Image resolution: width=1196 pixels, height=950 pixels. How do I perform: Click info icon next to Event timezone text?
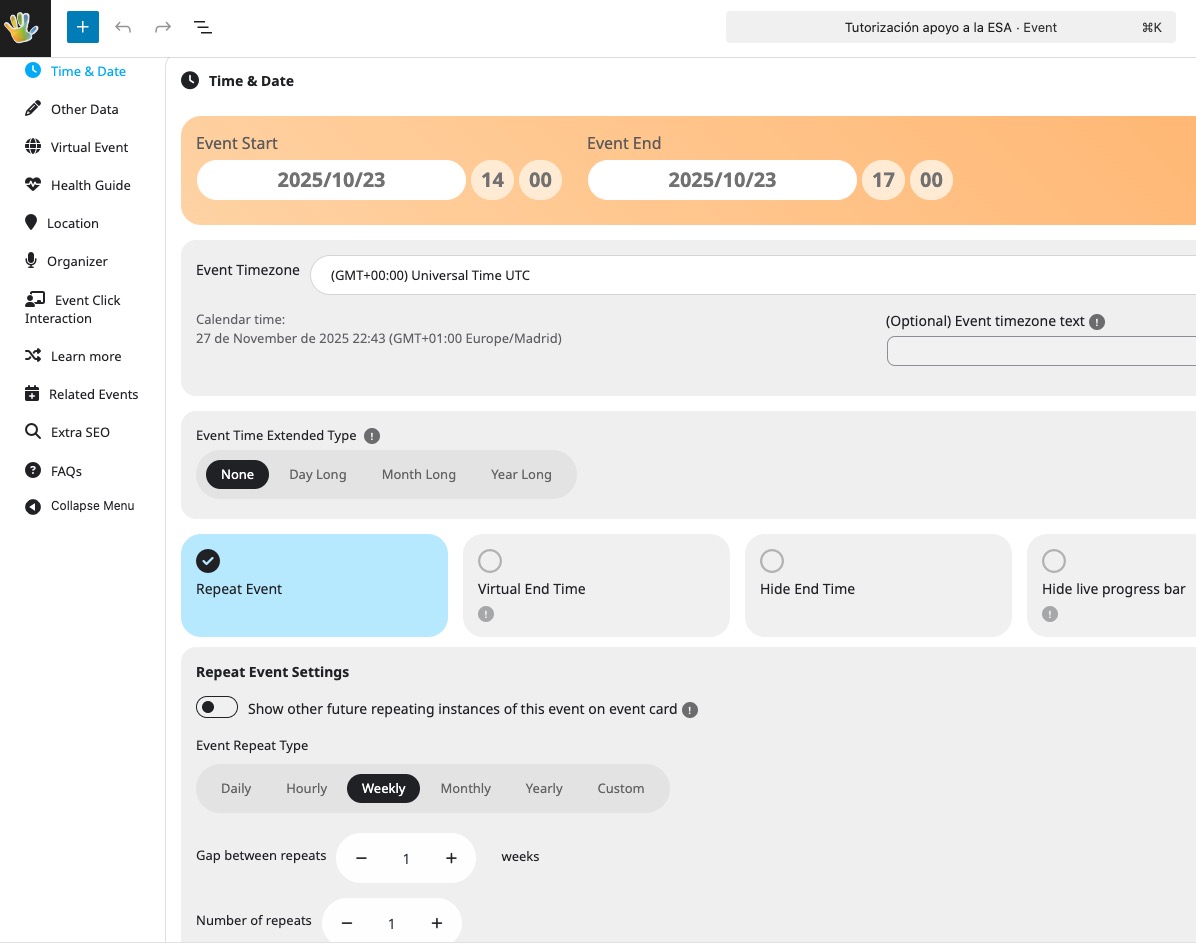pyautogui.click(x=1097, y=322)
